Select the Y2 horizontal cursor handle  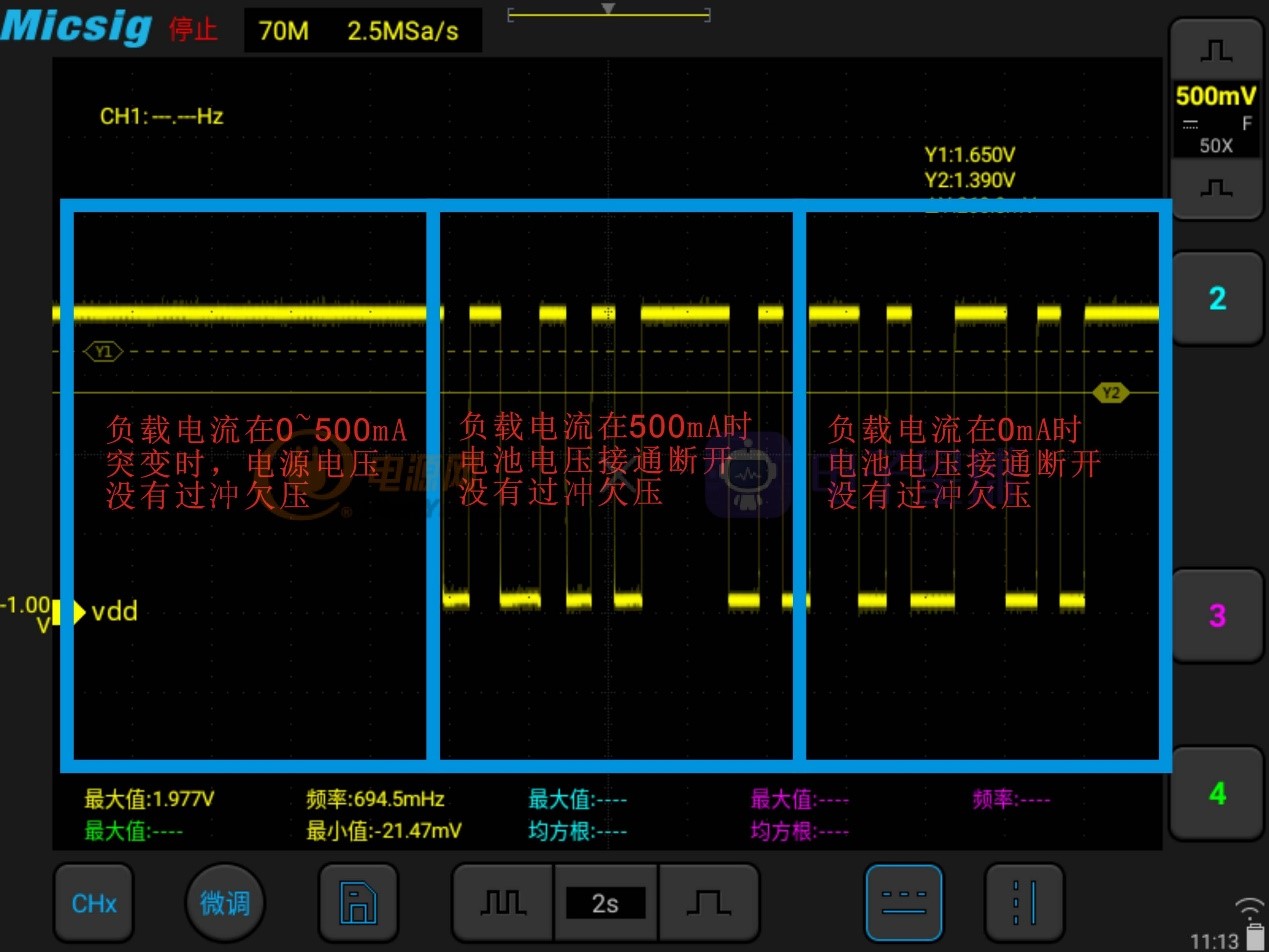point(1111,392)
